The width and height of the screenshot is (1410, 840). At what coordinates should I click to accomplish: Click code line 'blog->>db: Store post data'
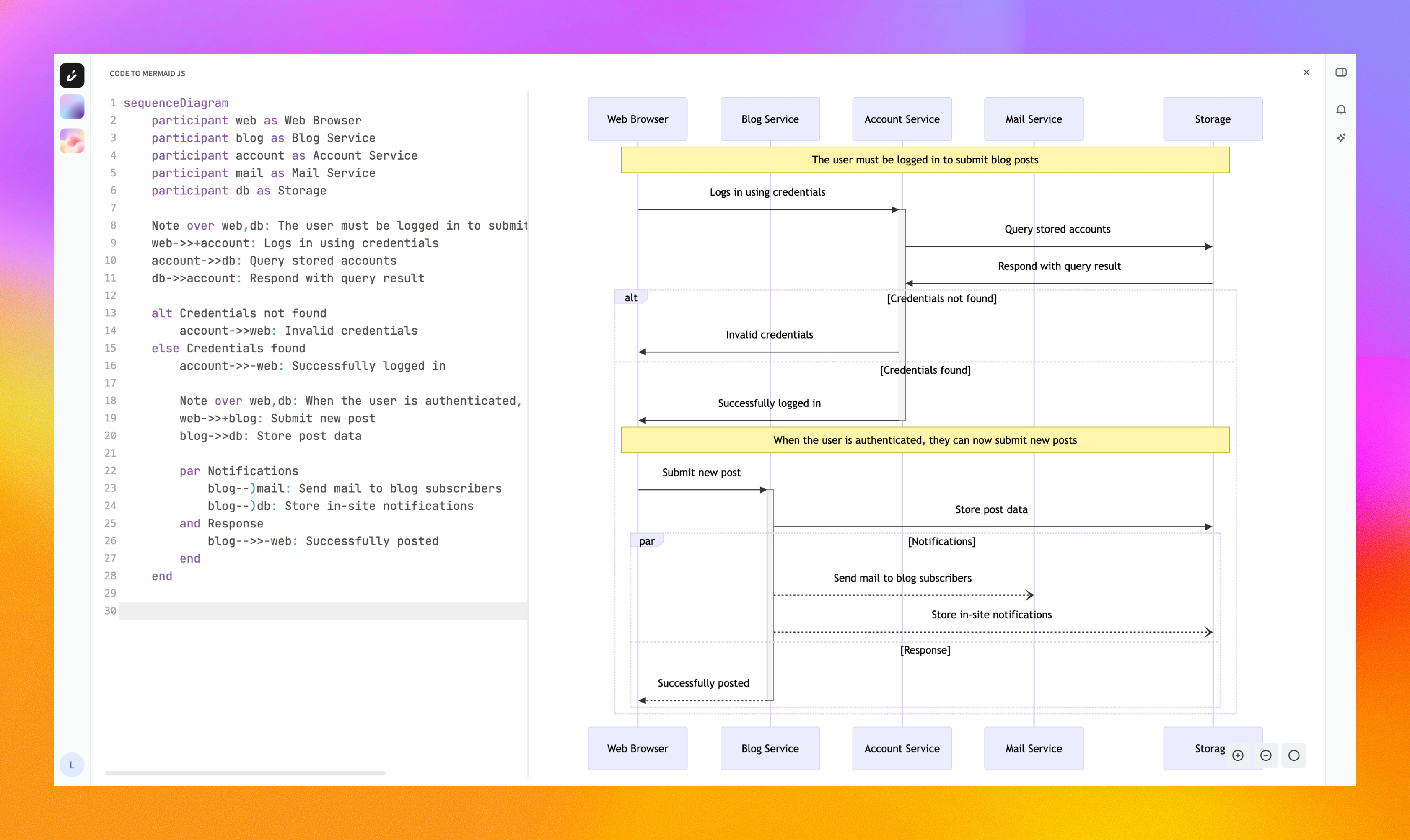270,436
